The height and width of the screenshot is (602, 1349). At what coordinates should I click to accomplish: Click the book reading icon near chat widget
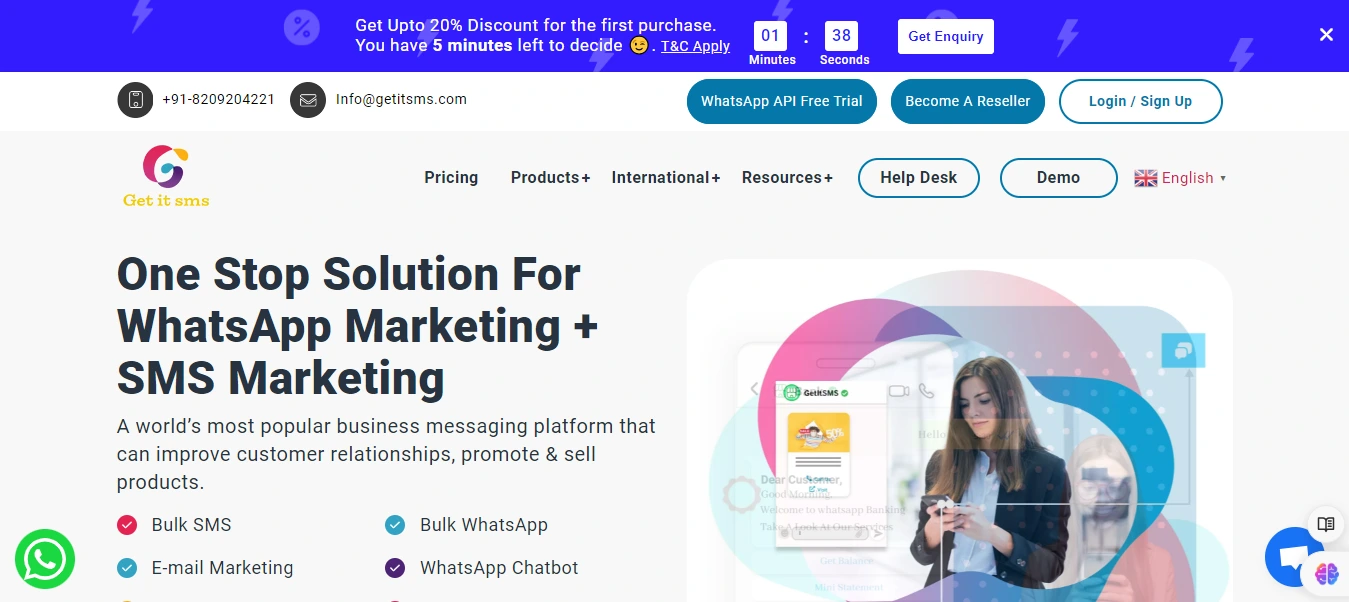tap(1325, 523)
